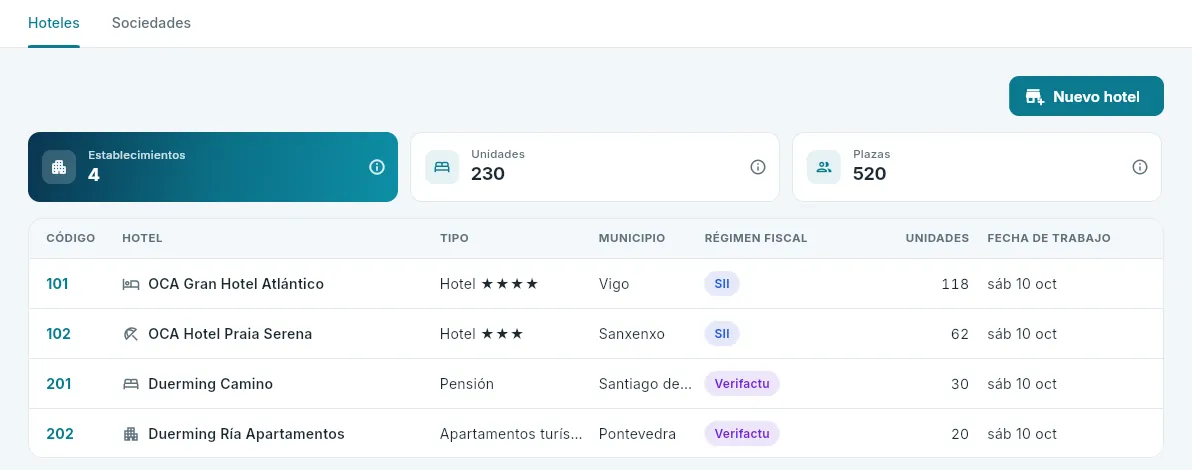This screenshot has width=1192, height=470.
Task: Click the OCA Gran Hotel Atlántico bed icon
Action: [x=131, y=284]
